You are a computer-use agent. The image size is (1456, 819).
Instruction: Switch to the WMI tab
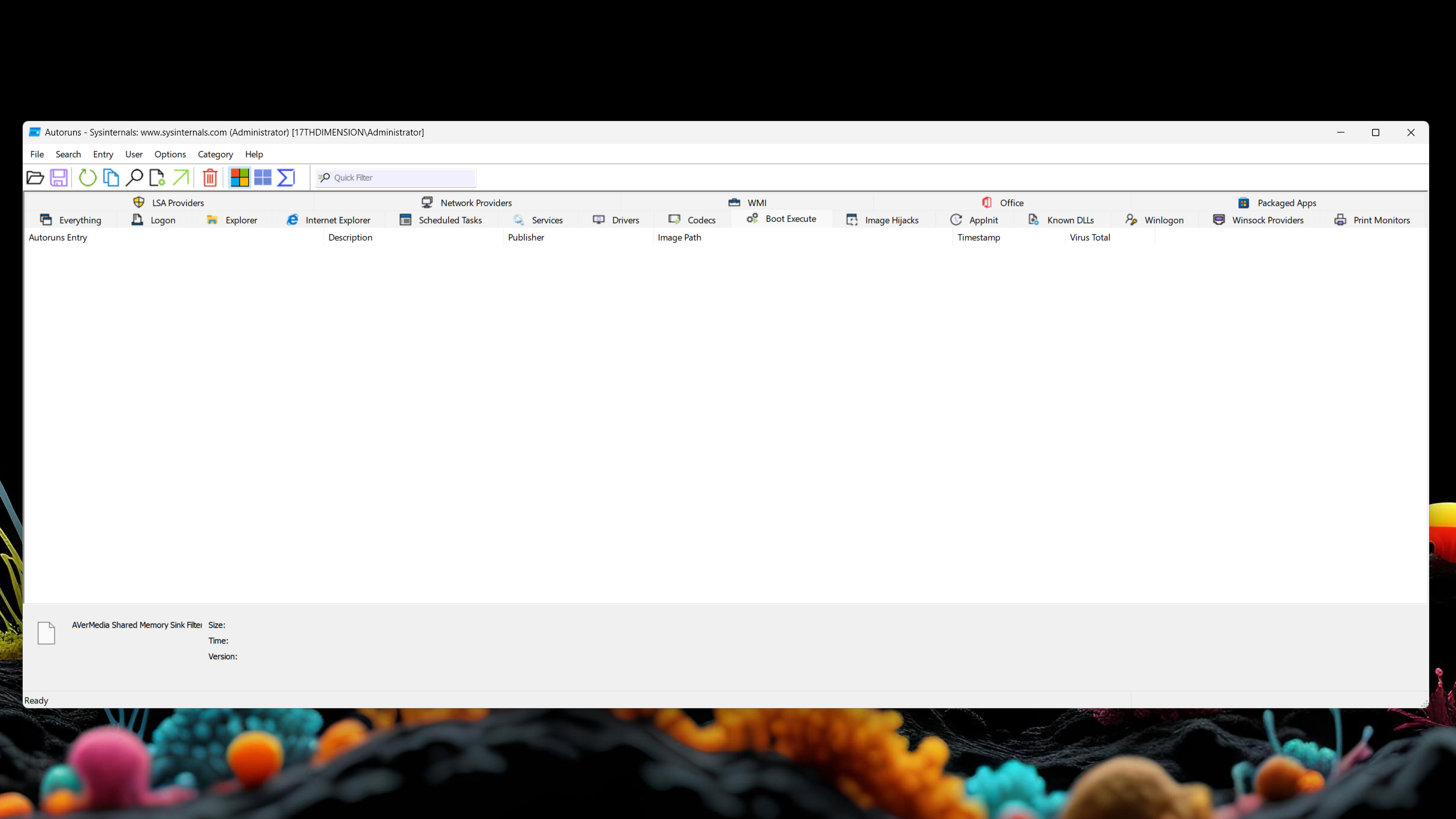click(x=747, y=203)
